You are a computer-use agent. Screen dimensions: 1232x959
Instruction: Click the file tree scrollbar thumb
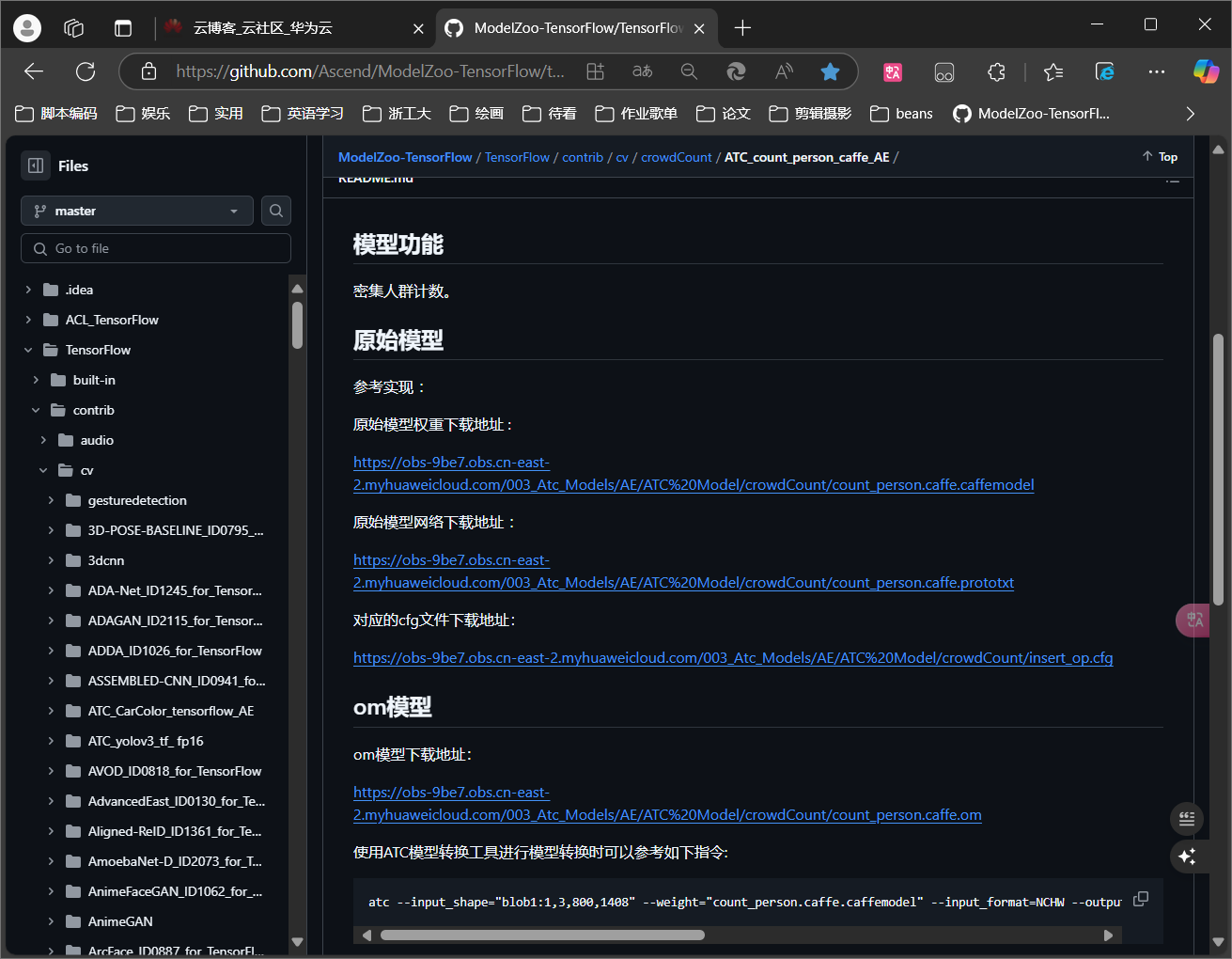pos(298,325)
